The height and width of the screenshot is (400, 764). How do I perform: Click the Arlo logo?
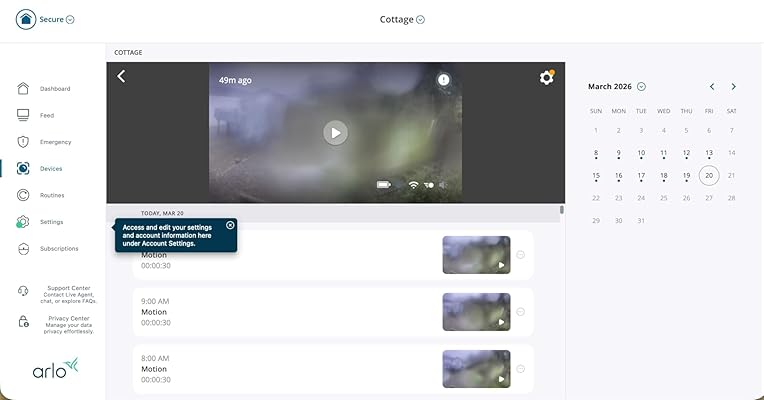(x=55, y=368)
